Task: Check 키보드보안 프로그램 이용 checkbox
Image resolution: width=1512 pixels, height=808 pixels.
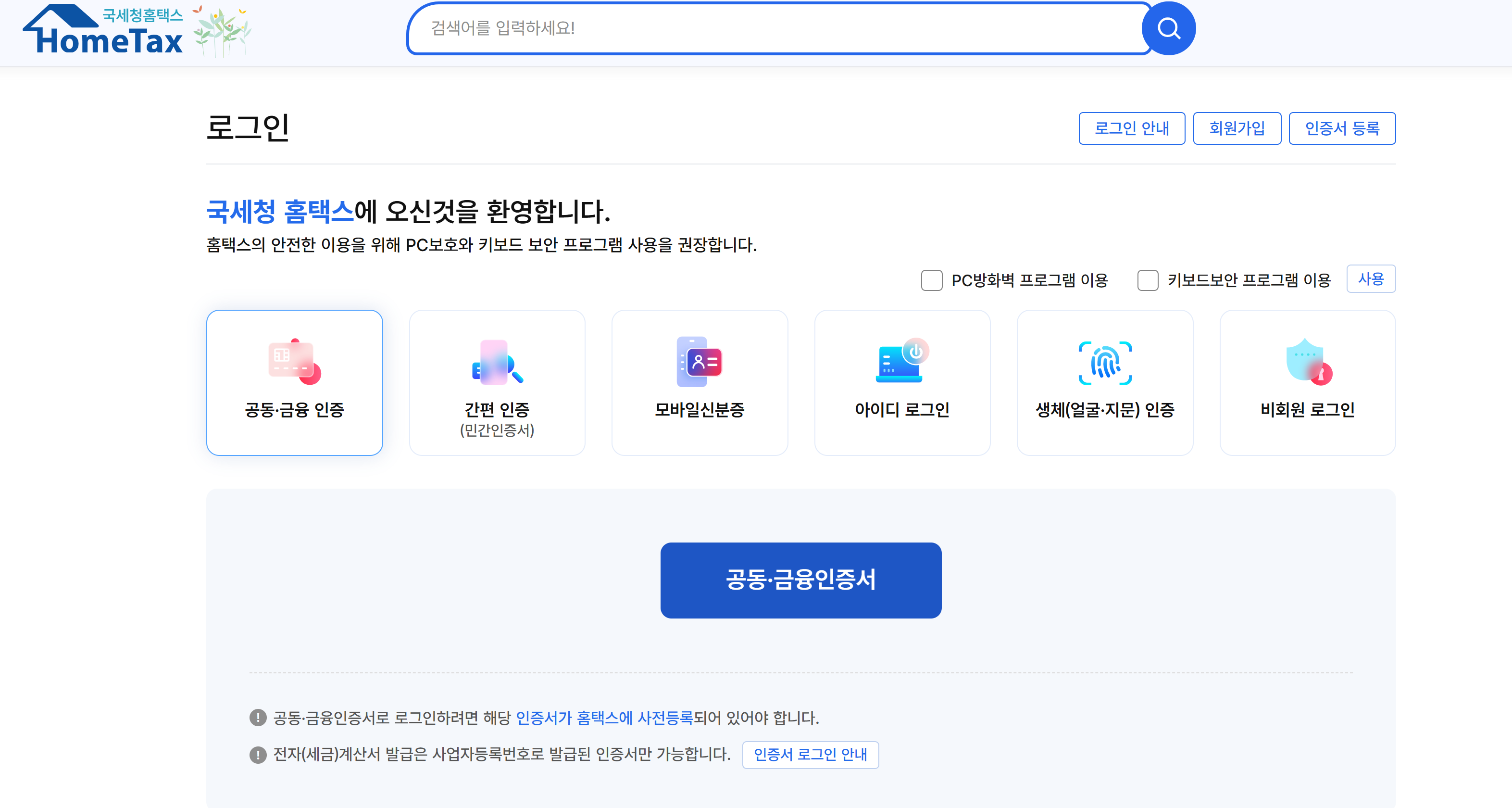Action: (x=1148, y=281)
